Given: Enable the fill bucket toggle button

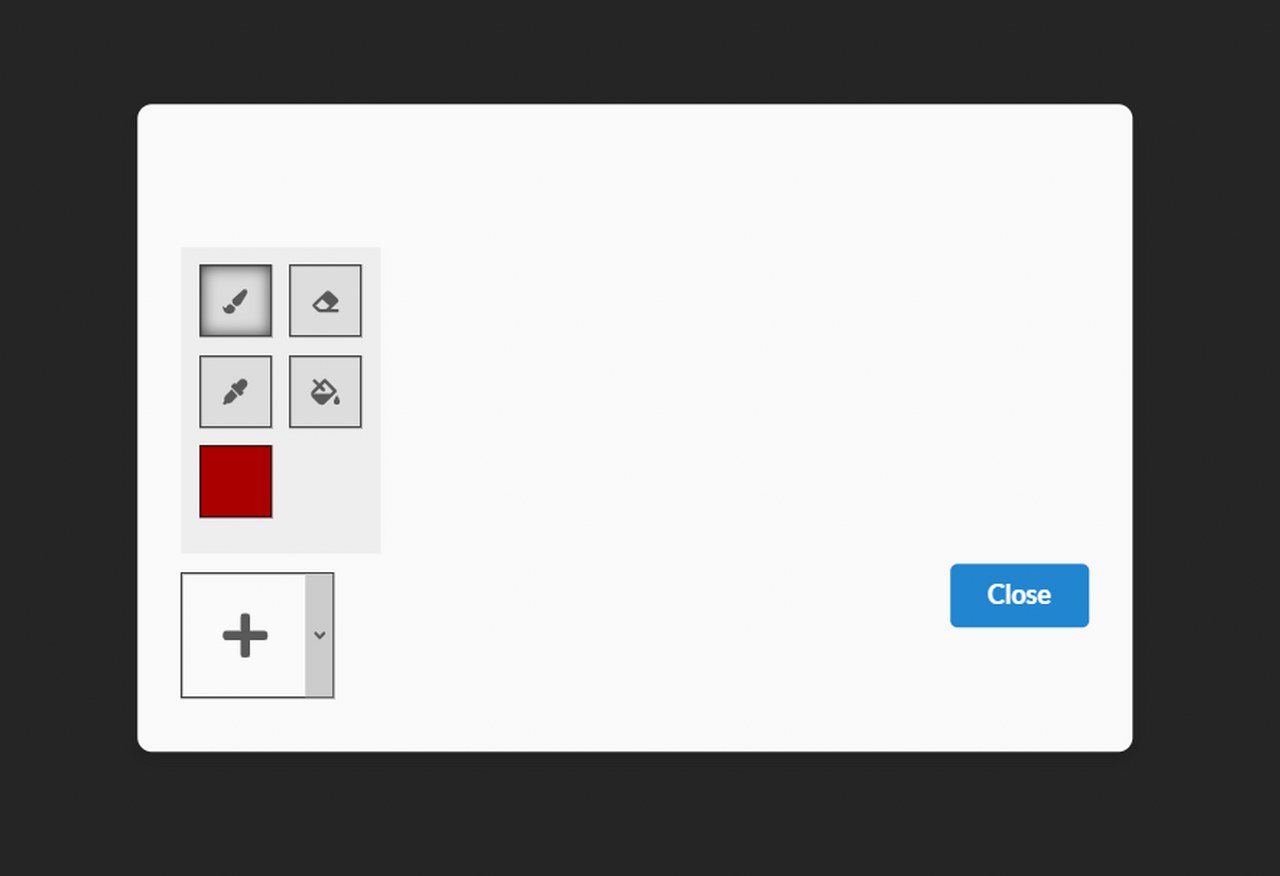Looking at the screenshot, I should [325, 391].
